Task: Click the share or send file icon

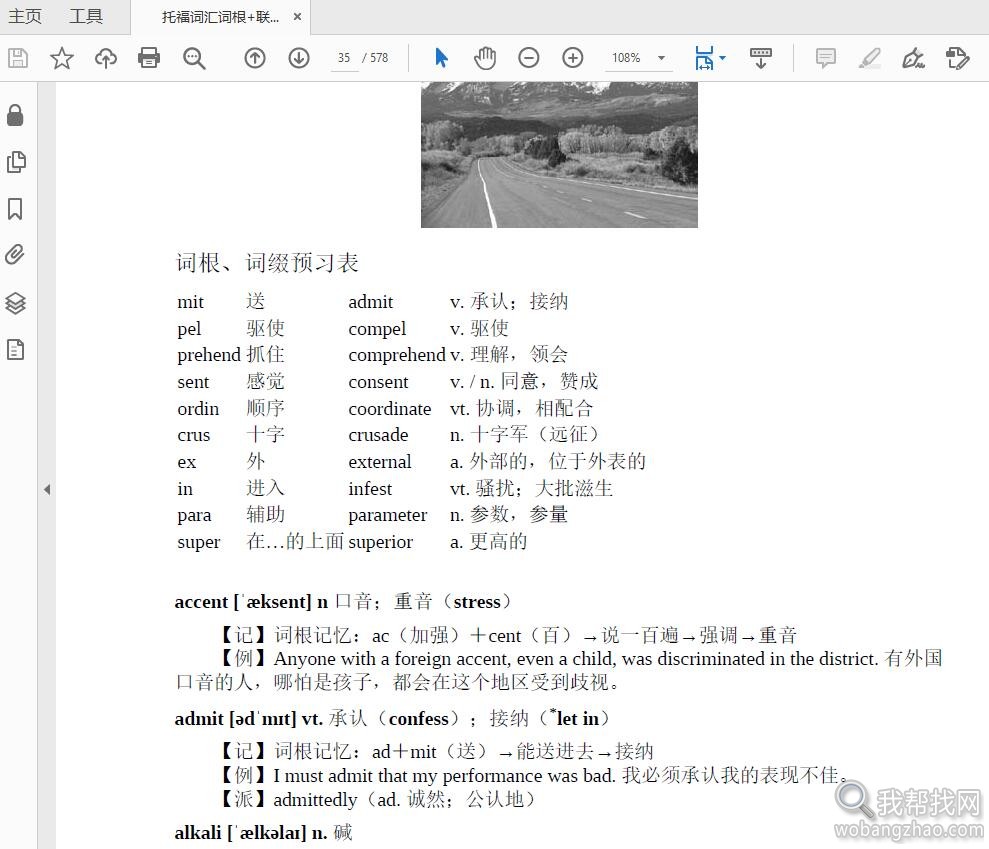Action: coord(957,58)
